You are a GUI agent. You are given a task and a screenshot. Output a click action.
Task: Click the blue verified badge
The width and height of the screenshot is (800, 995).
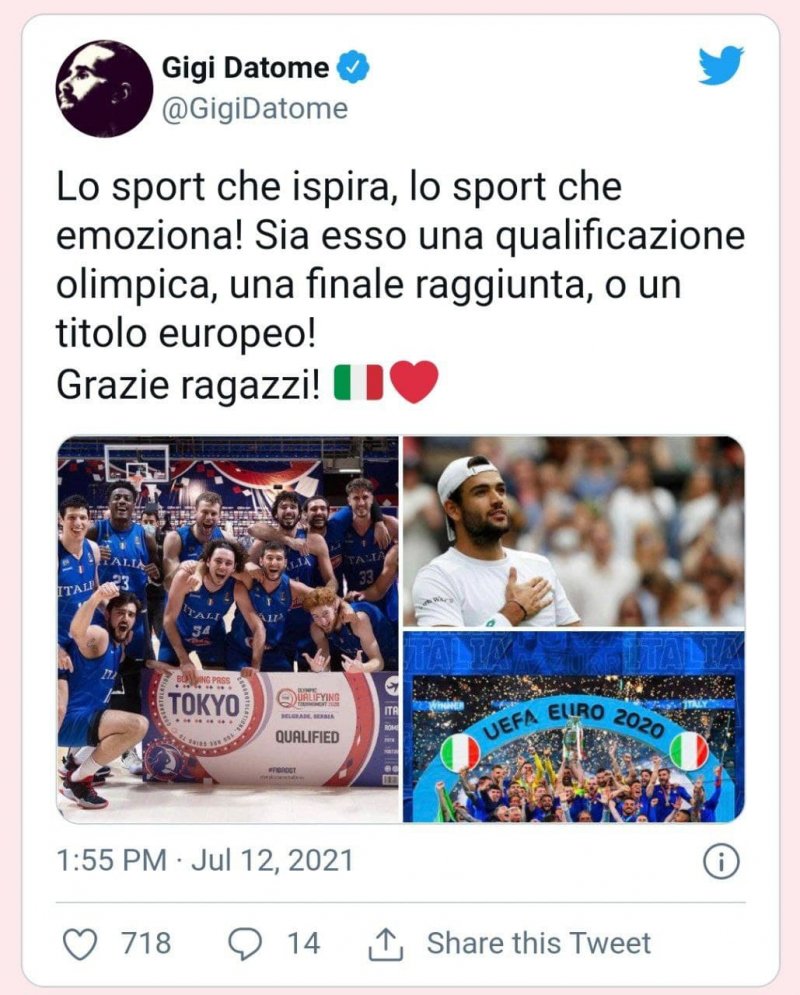tap(353, 67)
